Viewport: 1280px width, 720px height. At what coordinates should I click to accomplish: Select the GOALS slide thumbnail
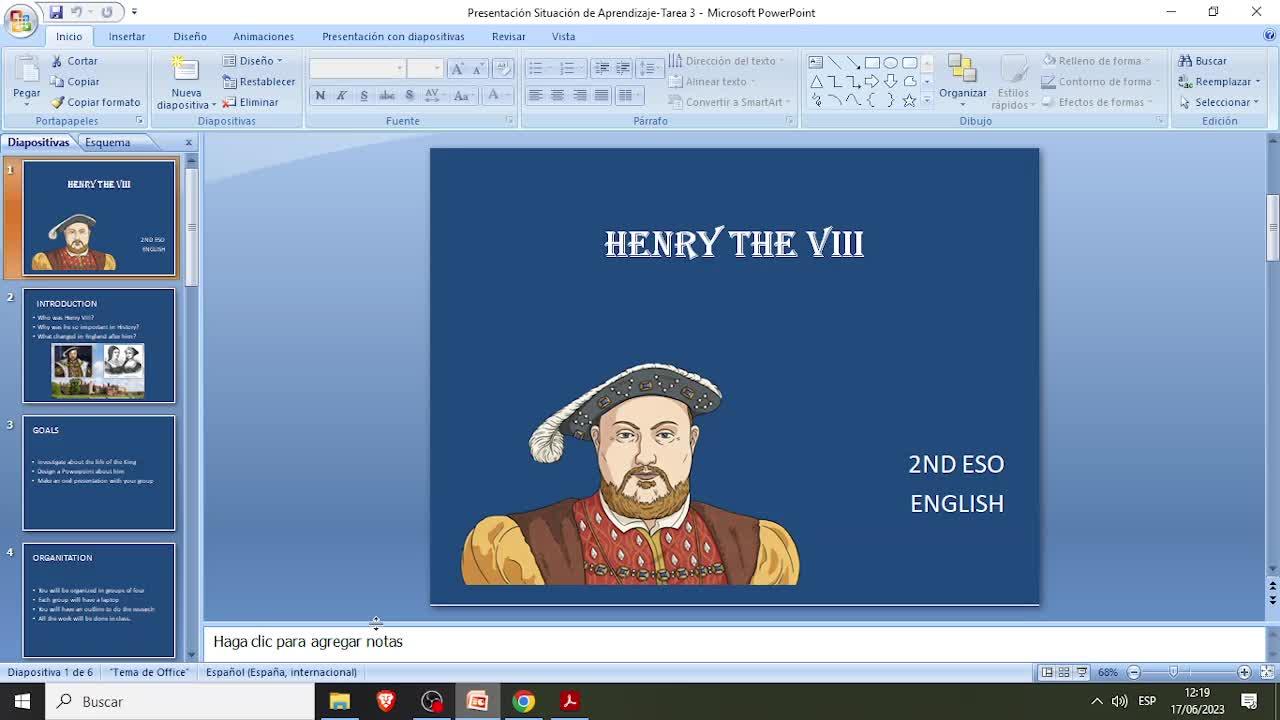(x=98, y=473)
